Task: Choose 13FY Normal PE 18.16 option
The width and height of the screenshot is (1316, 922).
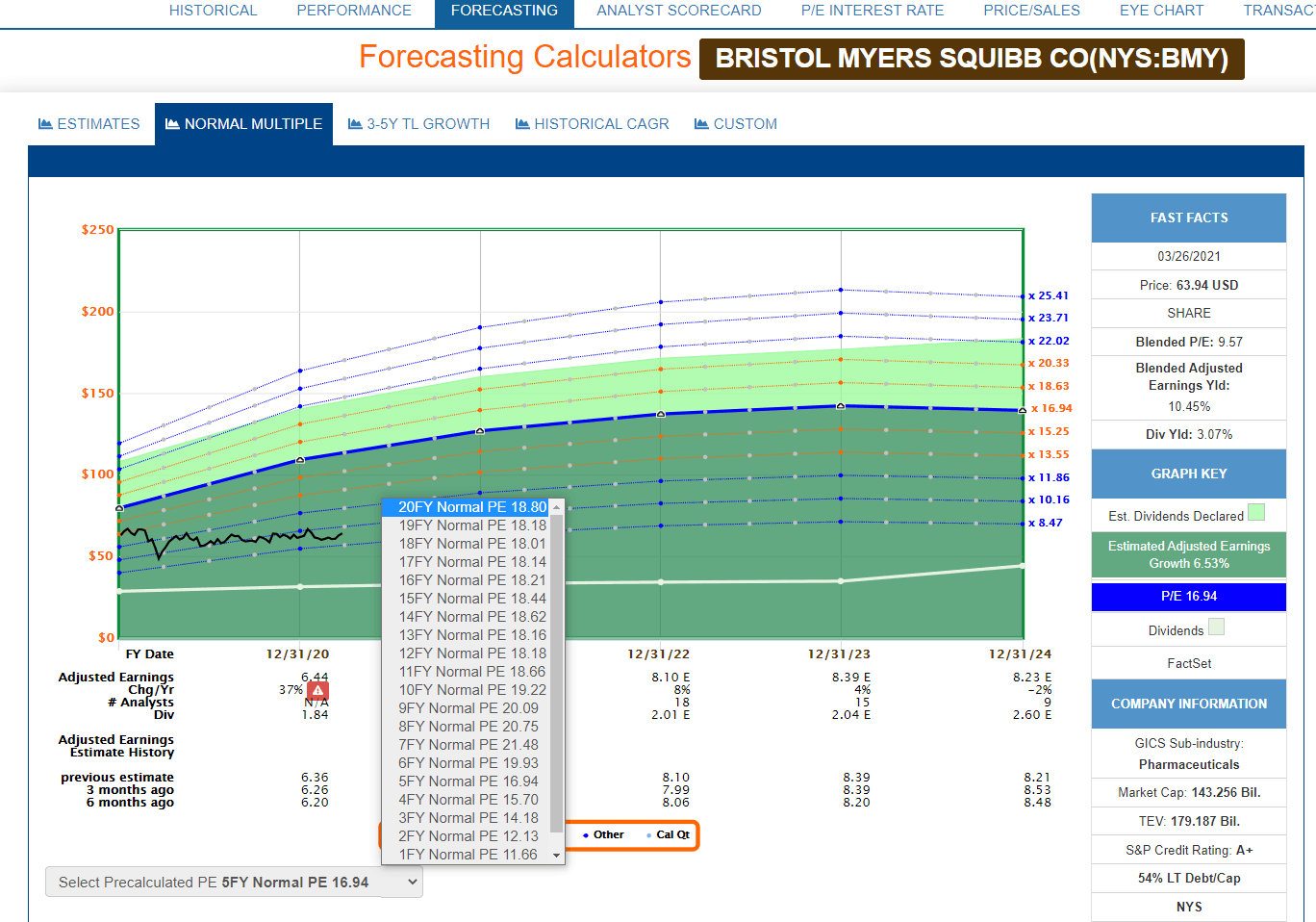Action: point(467,635)
